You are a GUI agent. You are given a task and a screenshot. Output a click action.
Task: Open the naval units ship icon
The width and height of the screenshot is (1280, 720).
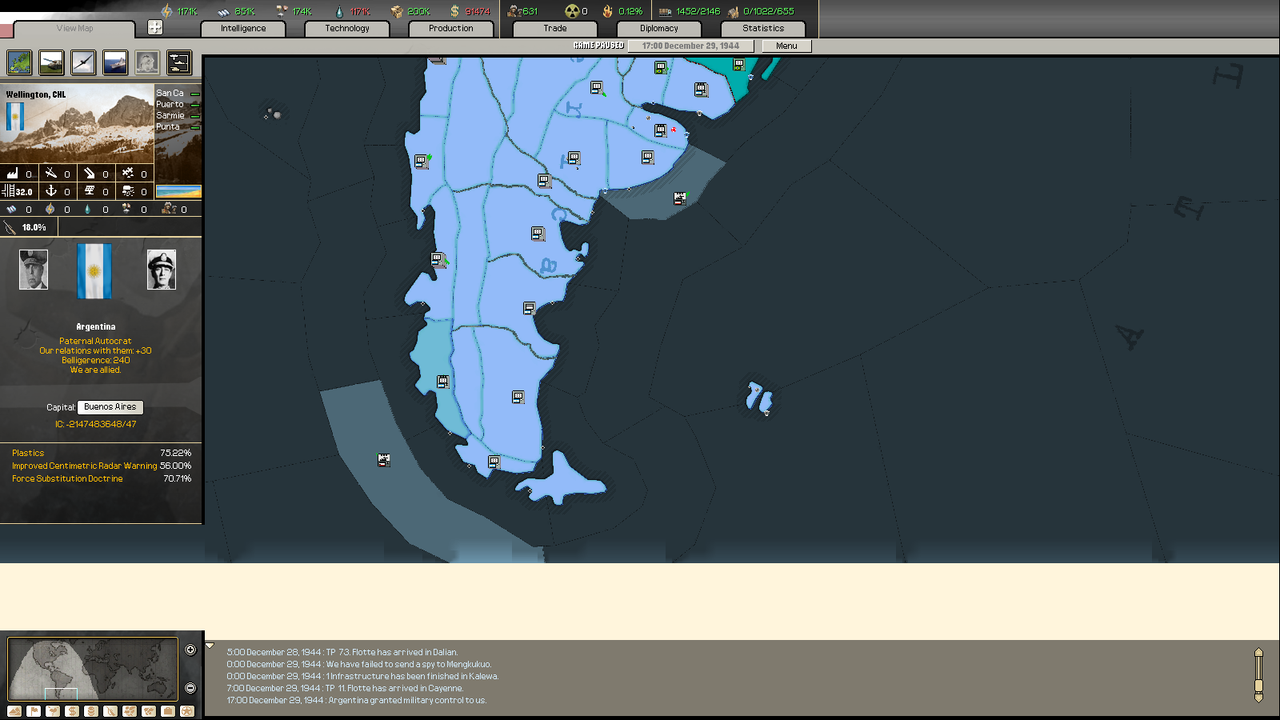pos(116,63)
